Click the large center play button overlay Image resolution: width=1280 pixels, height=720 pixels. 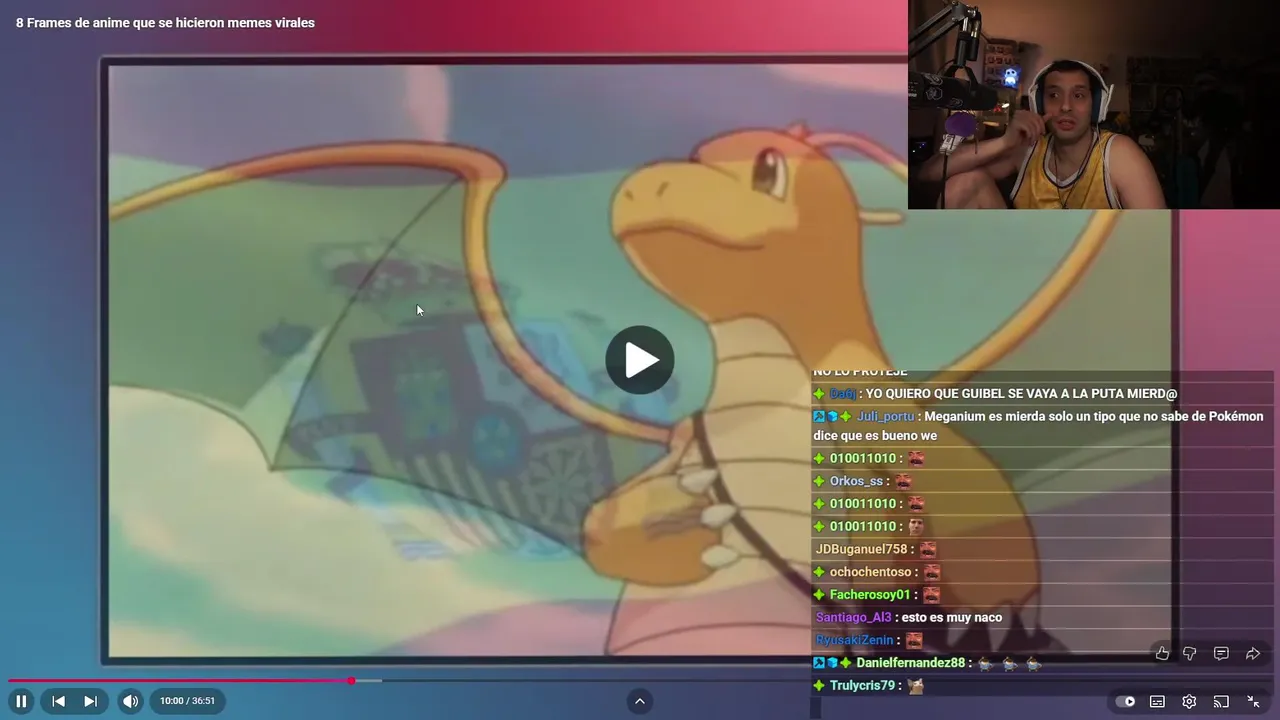(x=640, y=360)
